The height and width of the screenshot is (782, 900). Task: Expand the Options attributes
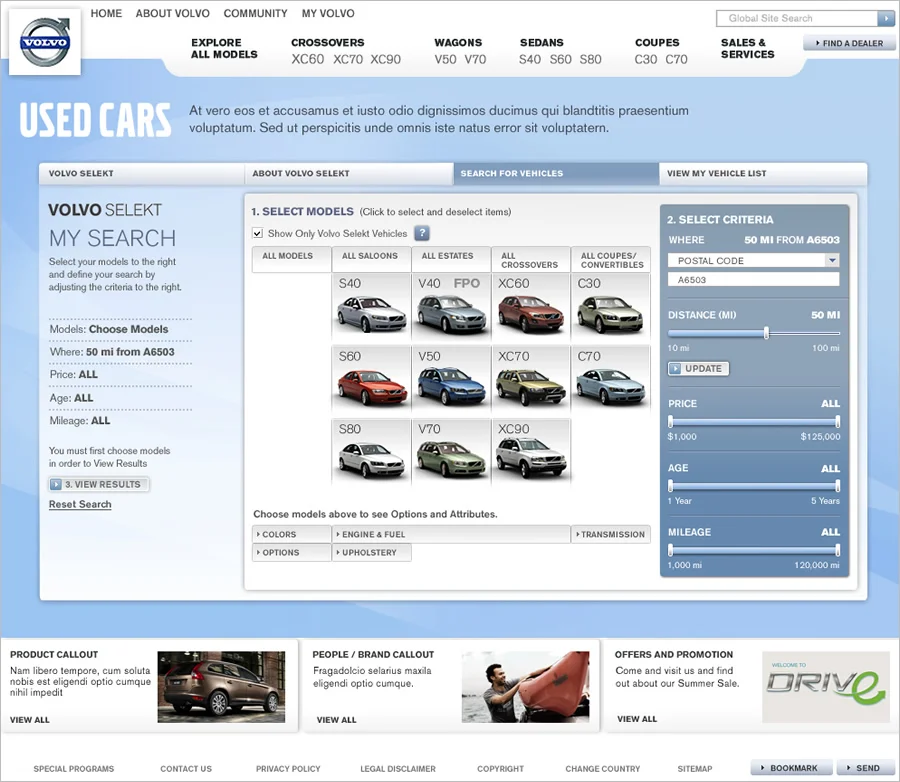tap(292, 552)
